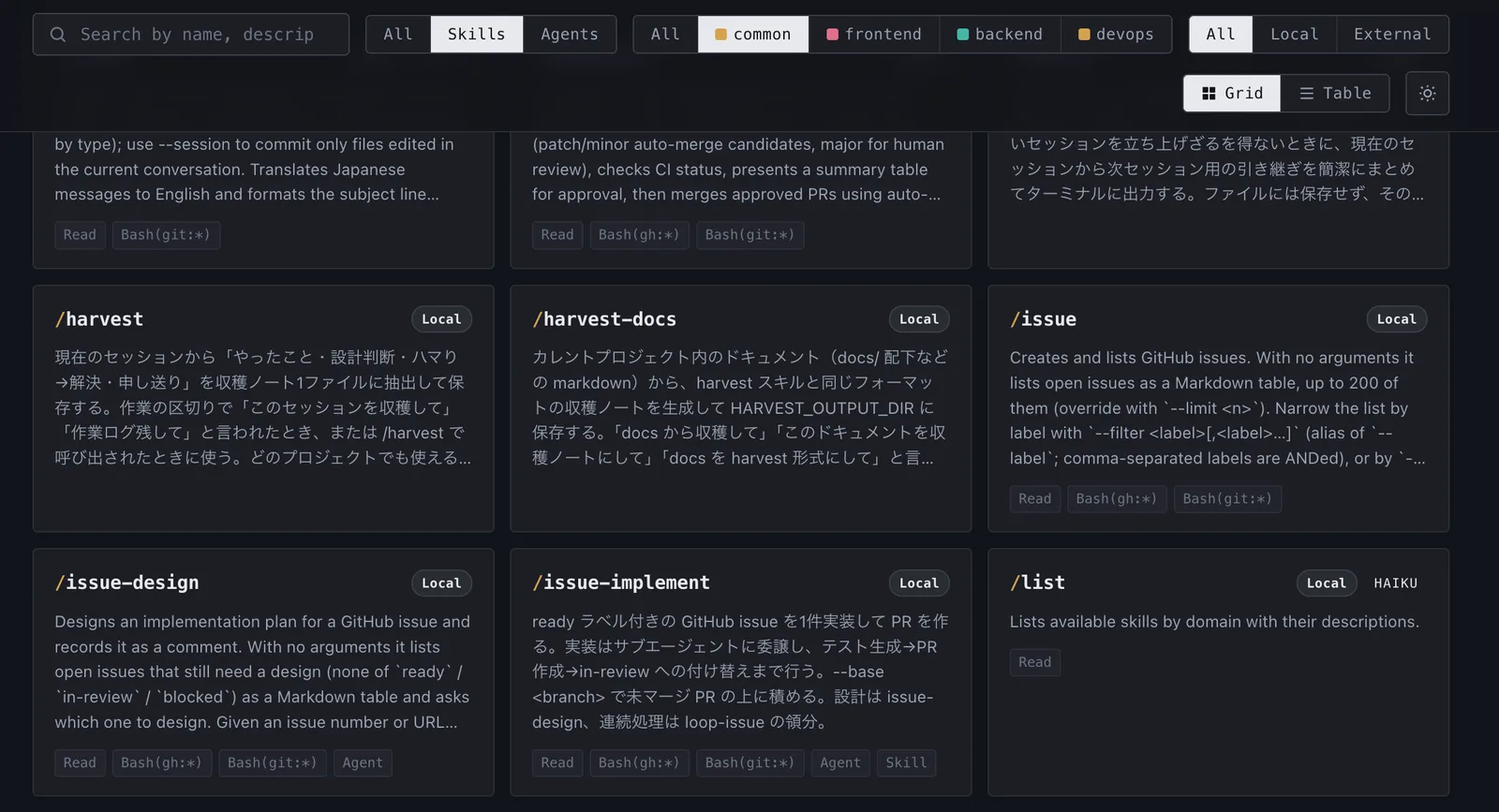Click the Local badge on the /issue-implement card
The width and height of the screenshot is (1499, 812).
coord(919,583)
